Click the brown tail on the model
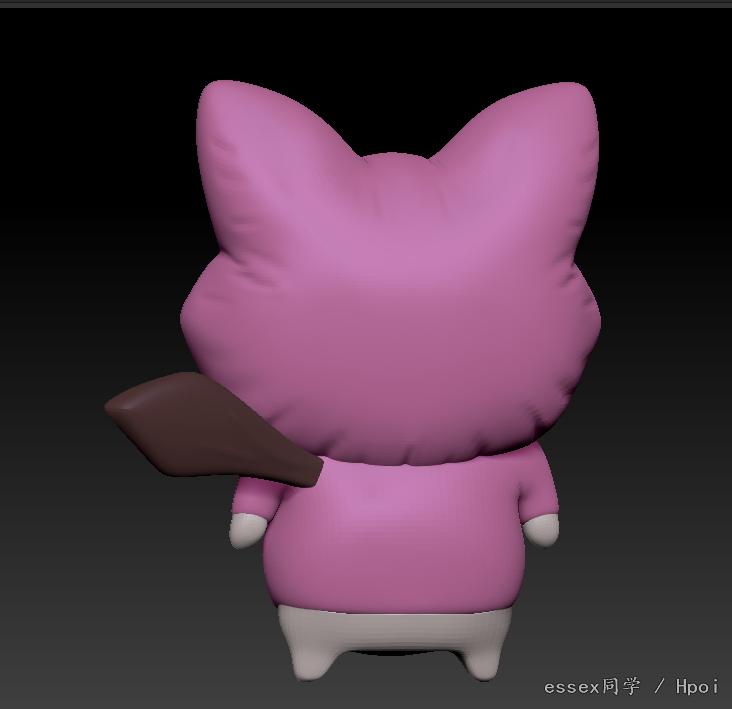This screenshot has height=709, width=732. pos(212,432)
